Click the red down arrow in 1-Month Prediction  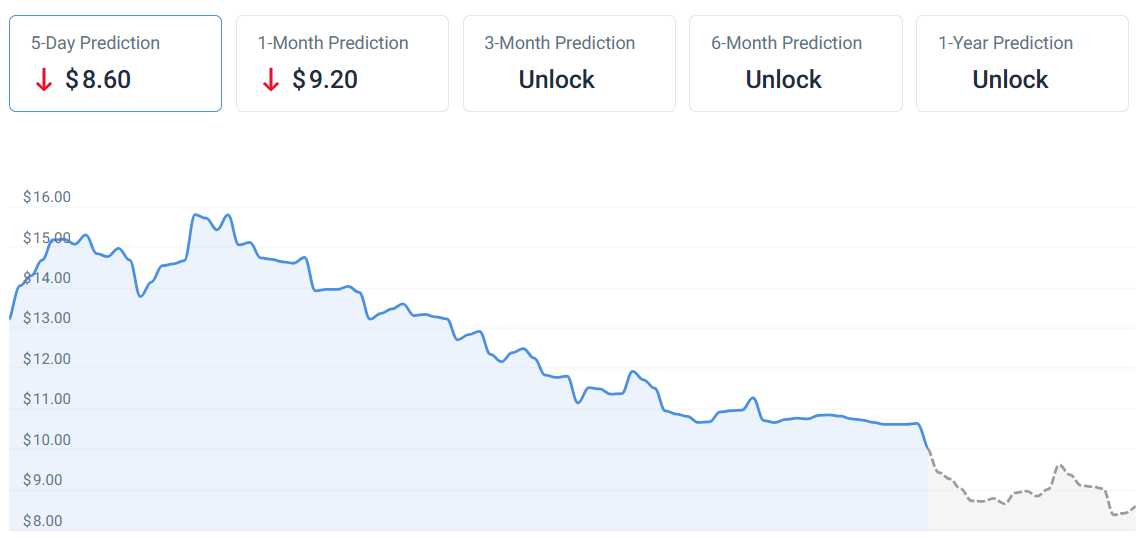click(x=270, y=80)
